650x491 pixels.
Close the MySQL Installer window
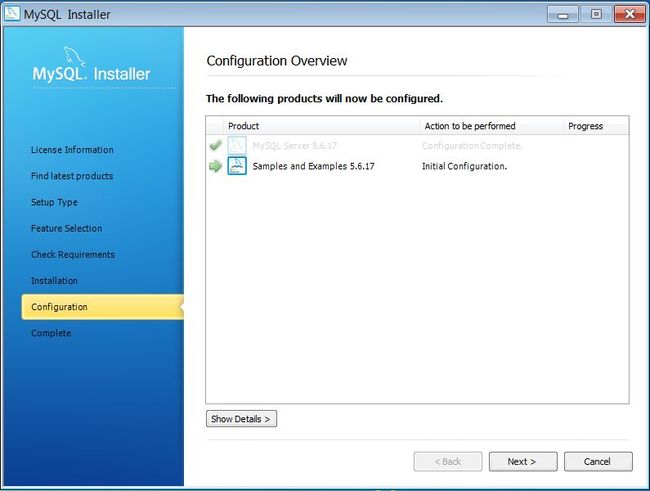tap(630, 15)
